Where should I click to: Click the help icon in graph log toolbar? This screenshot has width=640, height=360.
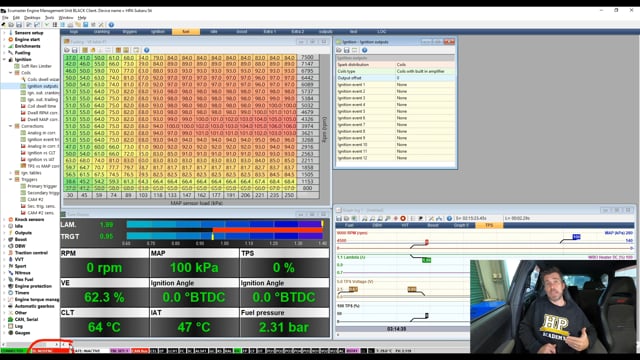[x=449, y=218]
